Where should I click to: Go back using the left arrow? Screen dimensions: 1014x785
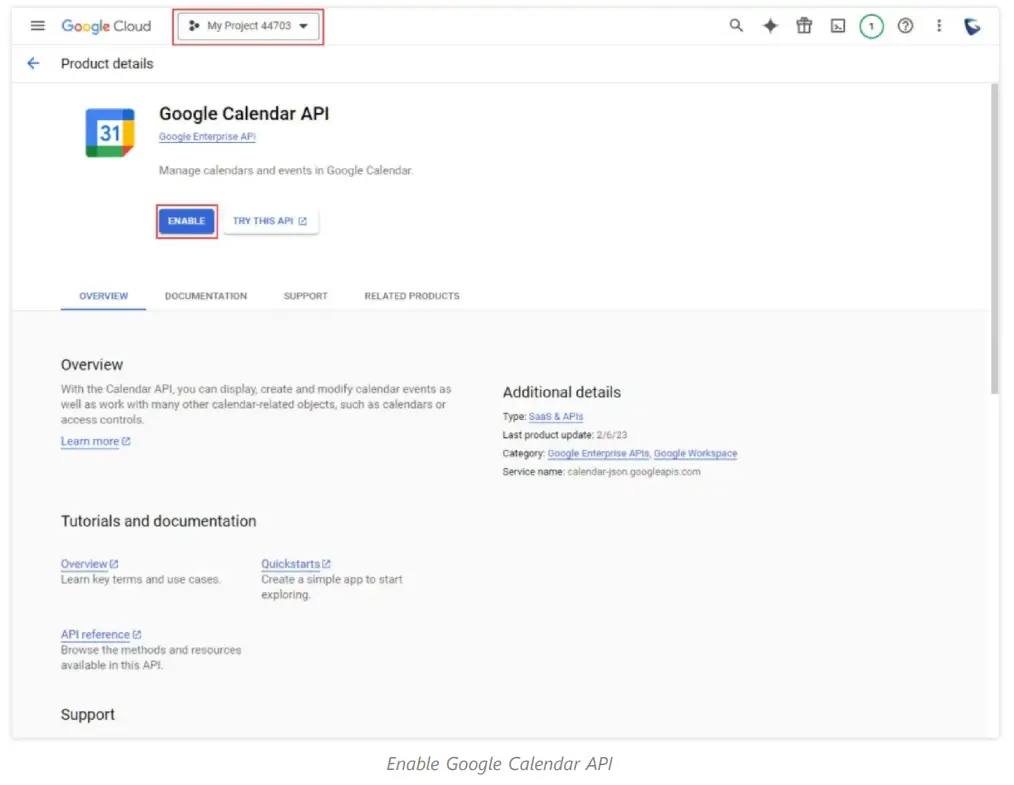pyautogui.click(x=33, y=63)
